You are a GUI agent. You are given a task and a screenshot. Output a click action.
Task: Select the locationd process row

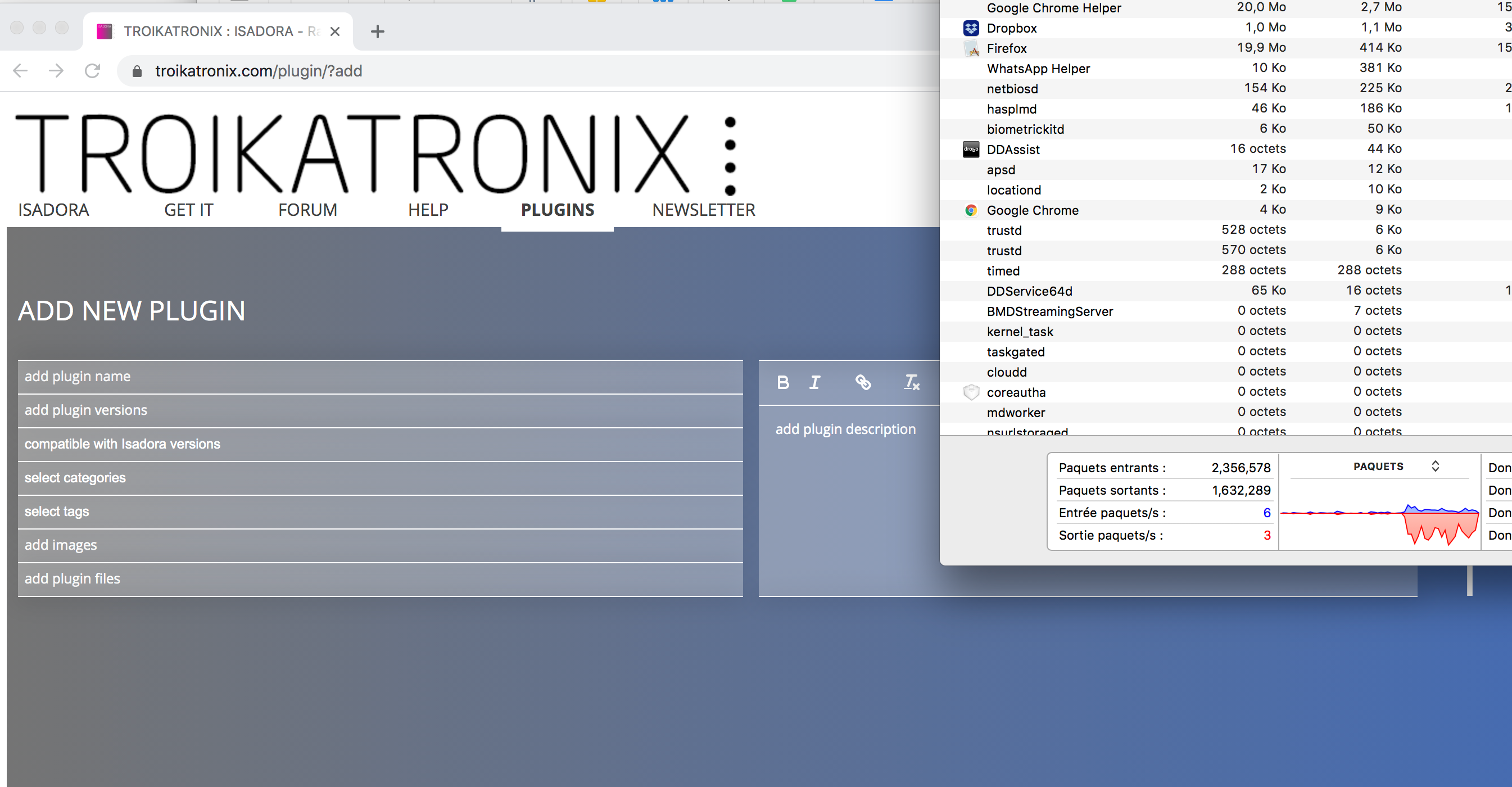pyautogui.click(x=1225, y=190)
